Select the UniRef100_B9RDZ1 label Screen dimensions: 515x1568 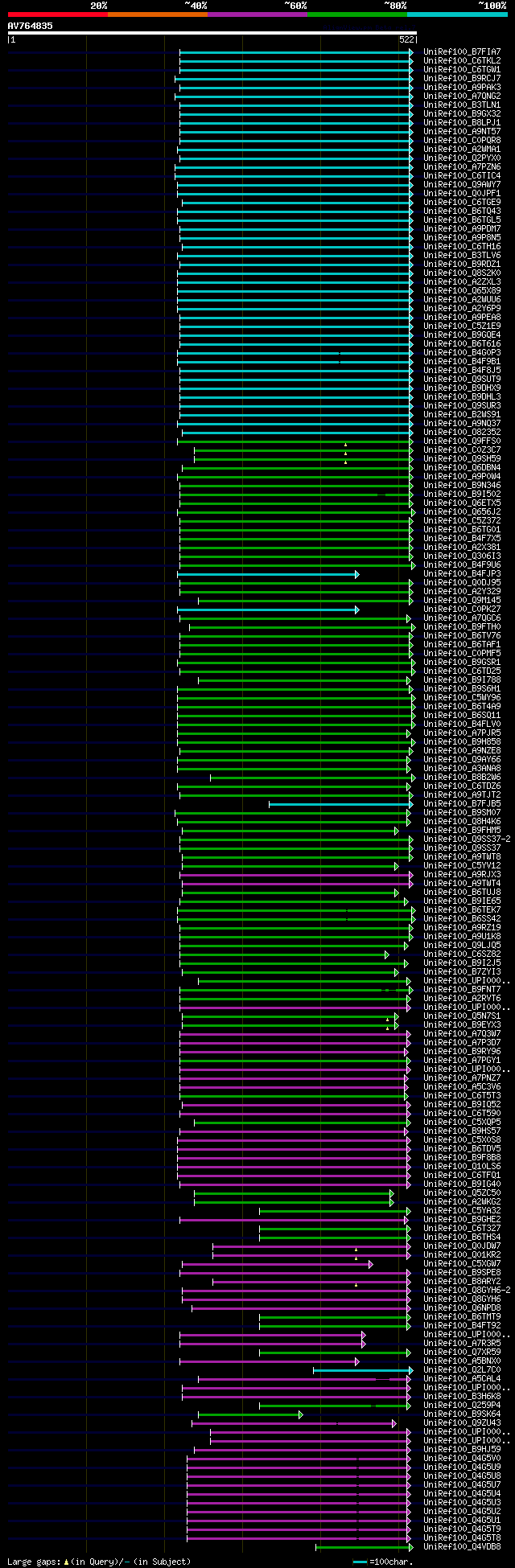tap(462, 264)
